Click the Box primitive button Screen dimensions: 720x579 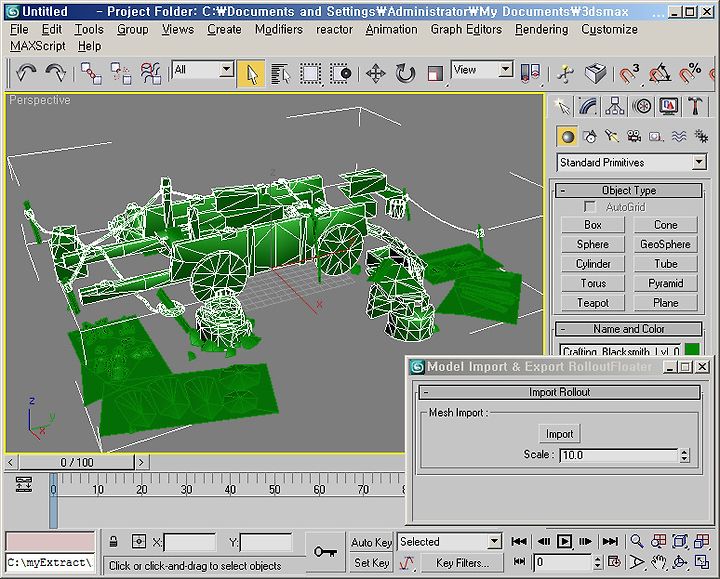click(592, 225)
